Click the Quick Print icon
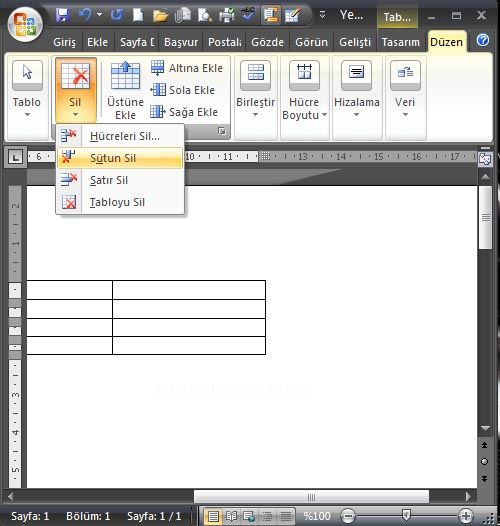This screenshot has height=526, width=500. point(227,15)
